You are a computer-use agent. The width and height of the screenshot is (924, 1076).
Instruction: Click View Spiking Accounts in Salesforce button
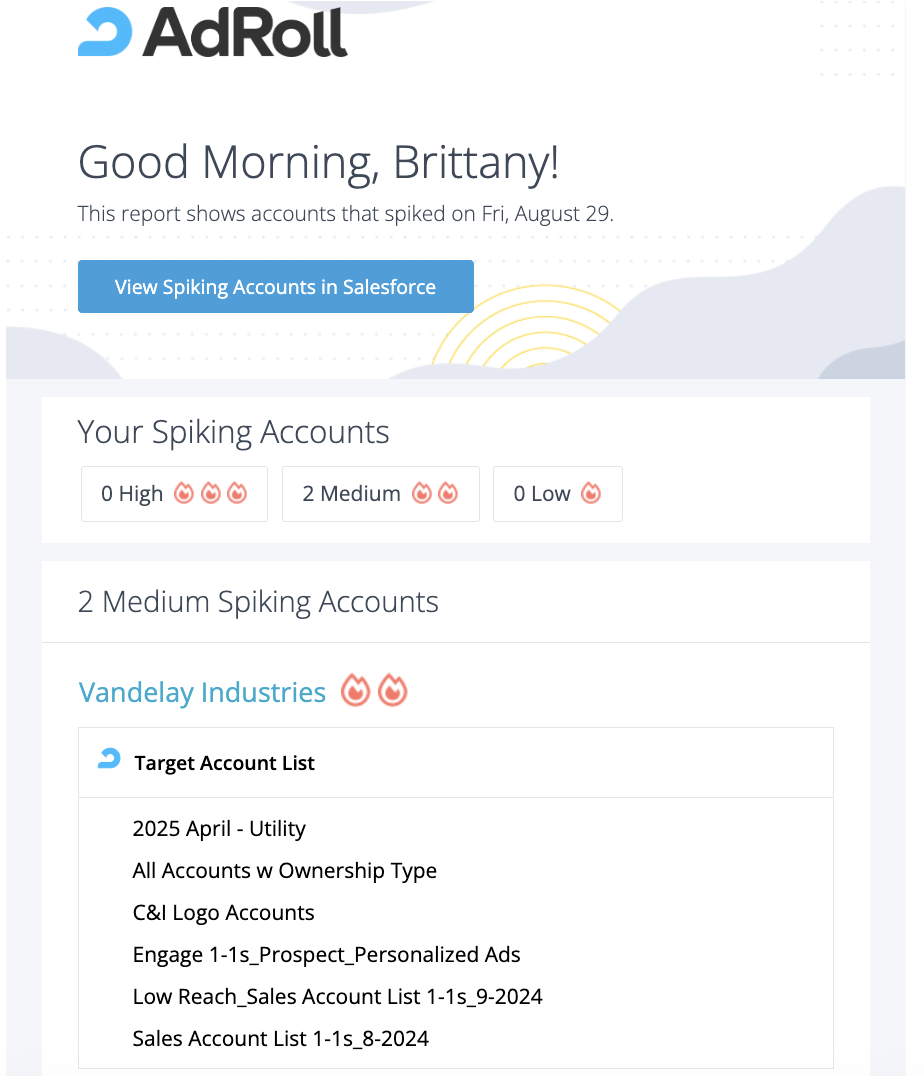(275, 287)
